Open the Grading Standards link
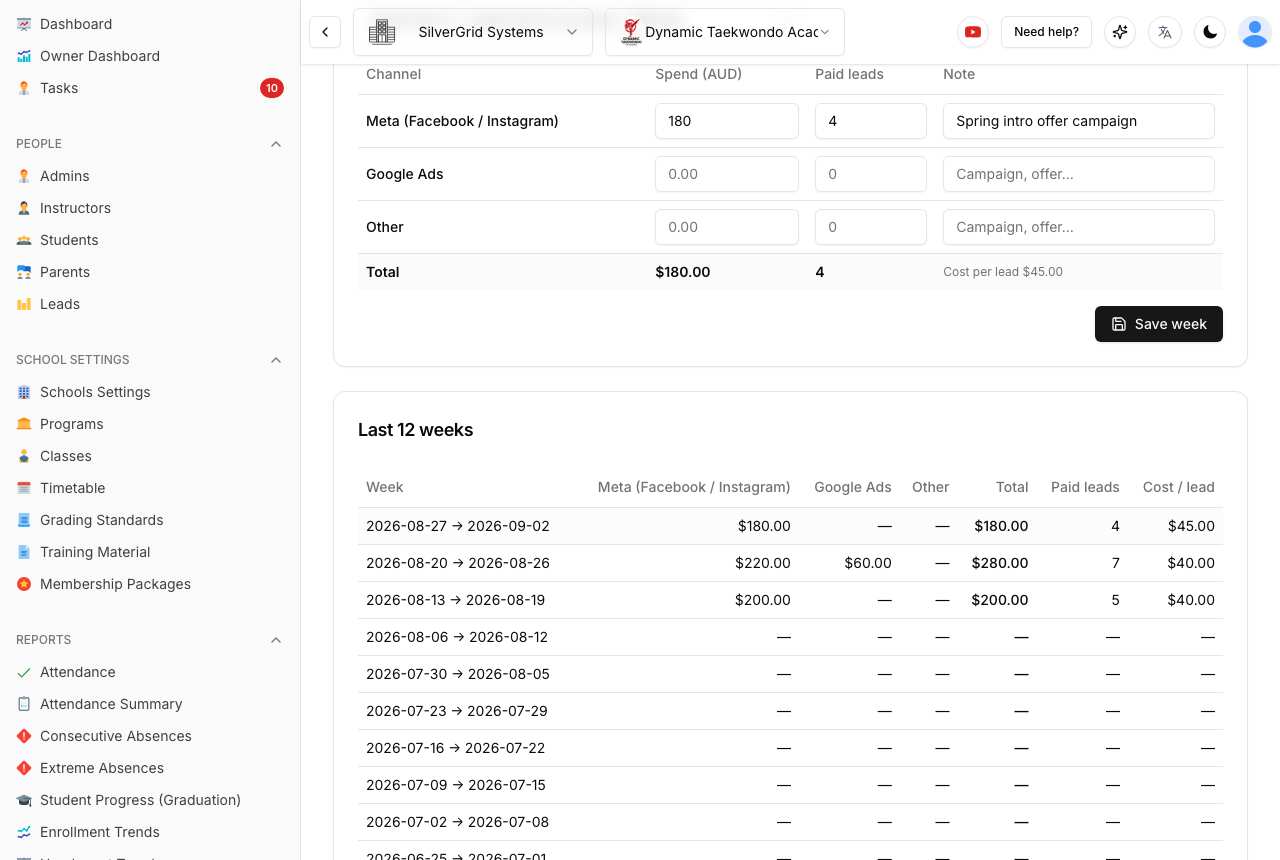The width and height of the screenshot is (1280, 860). click(101, 520)
